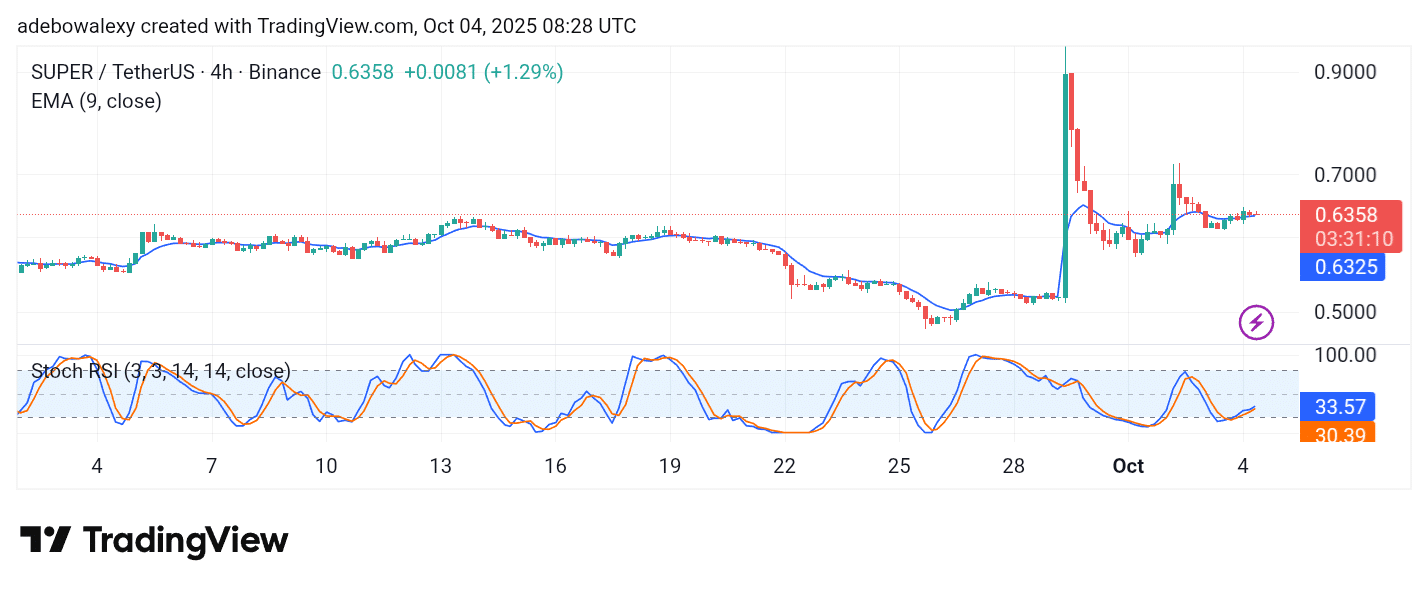The image size is (1428, 591).
Task: Click the red 0.6358 current price tag
Action: 1346,215
